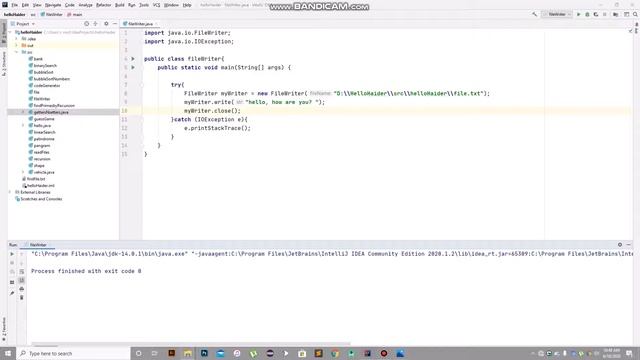
Task: Click the Run console horizontal scrollbar
Action: [191, 344]
